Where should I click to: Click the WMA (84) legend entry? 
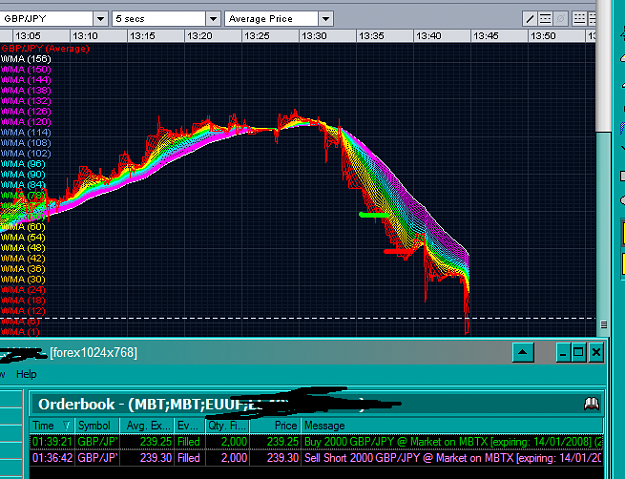click(23, 185)
